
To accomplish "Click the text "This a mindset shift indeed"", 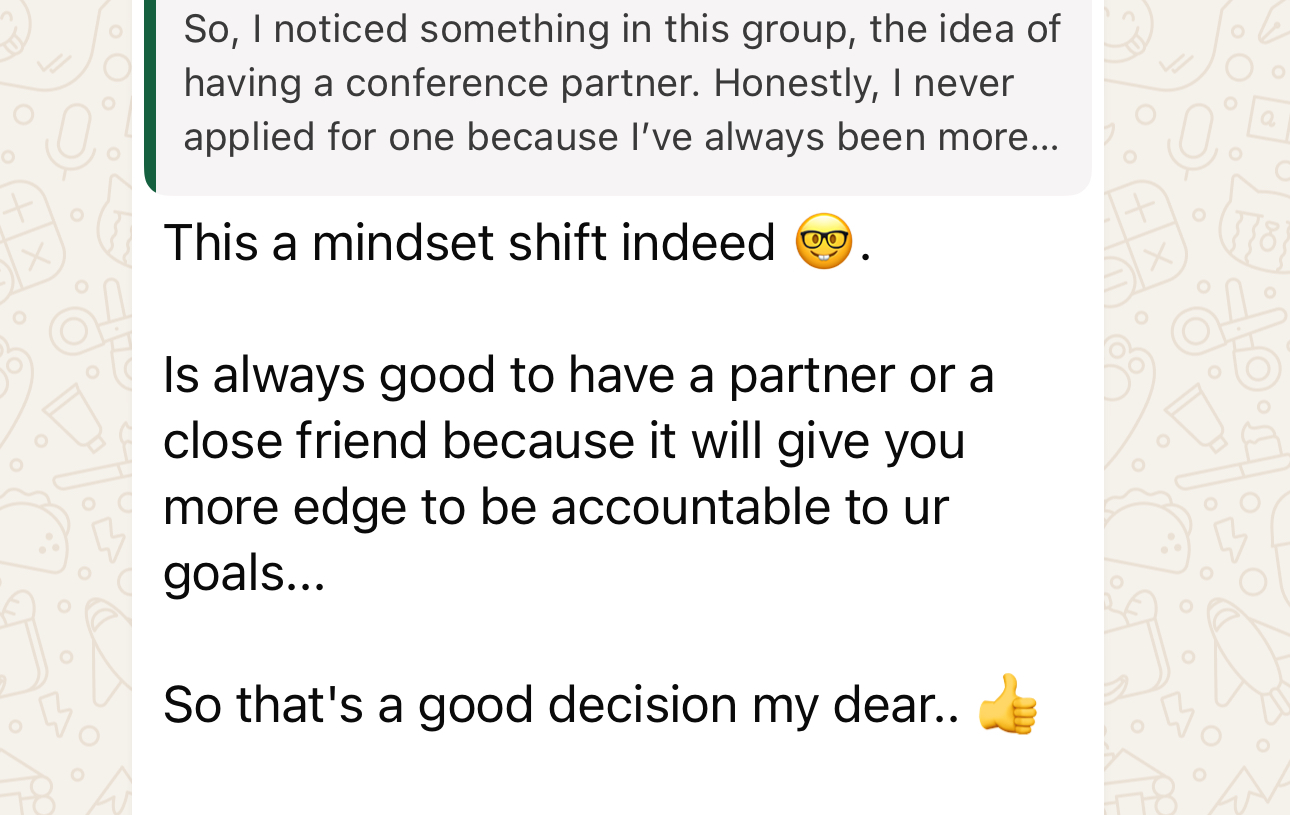I will click(469, 243).
